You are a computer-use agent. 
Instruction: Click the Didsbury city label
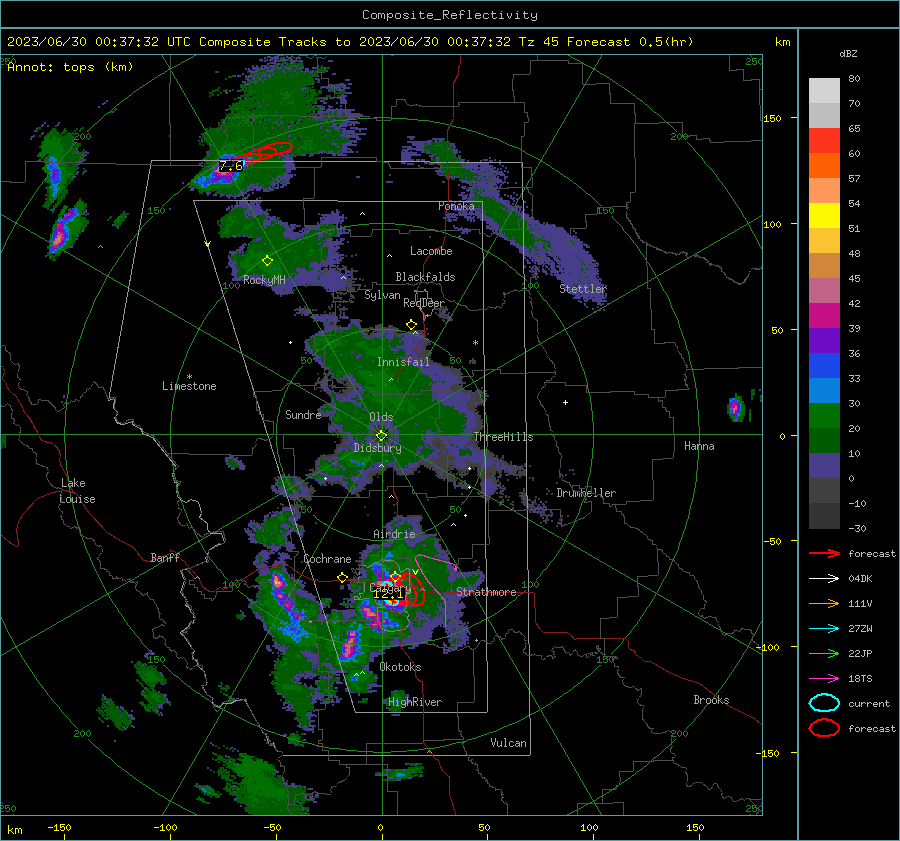[x=377, y=448]
